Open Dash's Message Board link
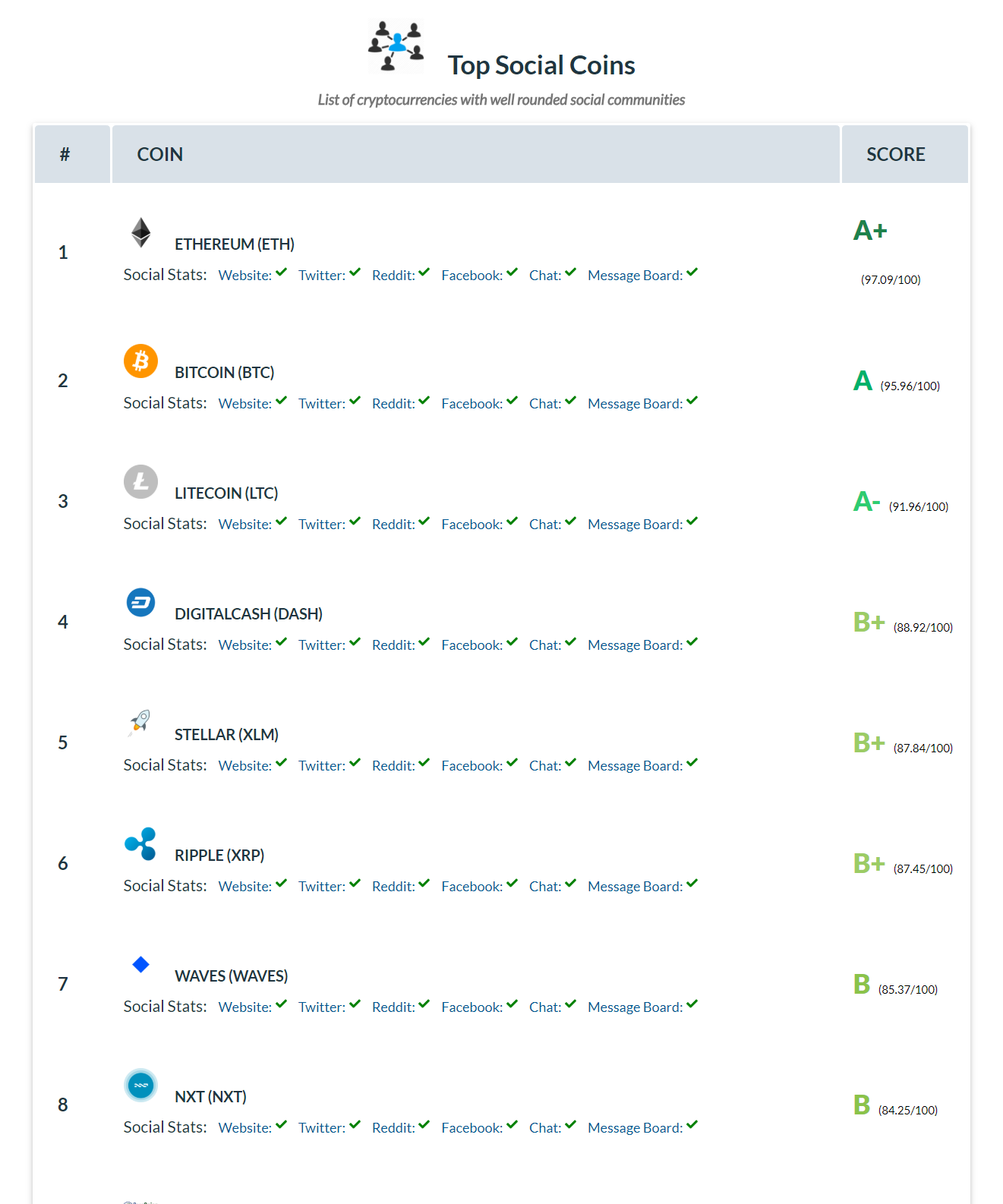 (x=636, y=645)
